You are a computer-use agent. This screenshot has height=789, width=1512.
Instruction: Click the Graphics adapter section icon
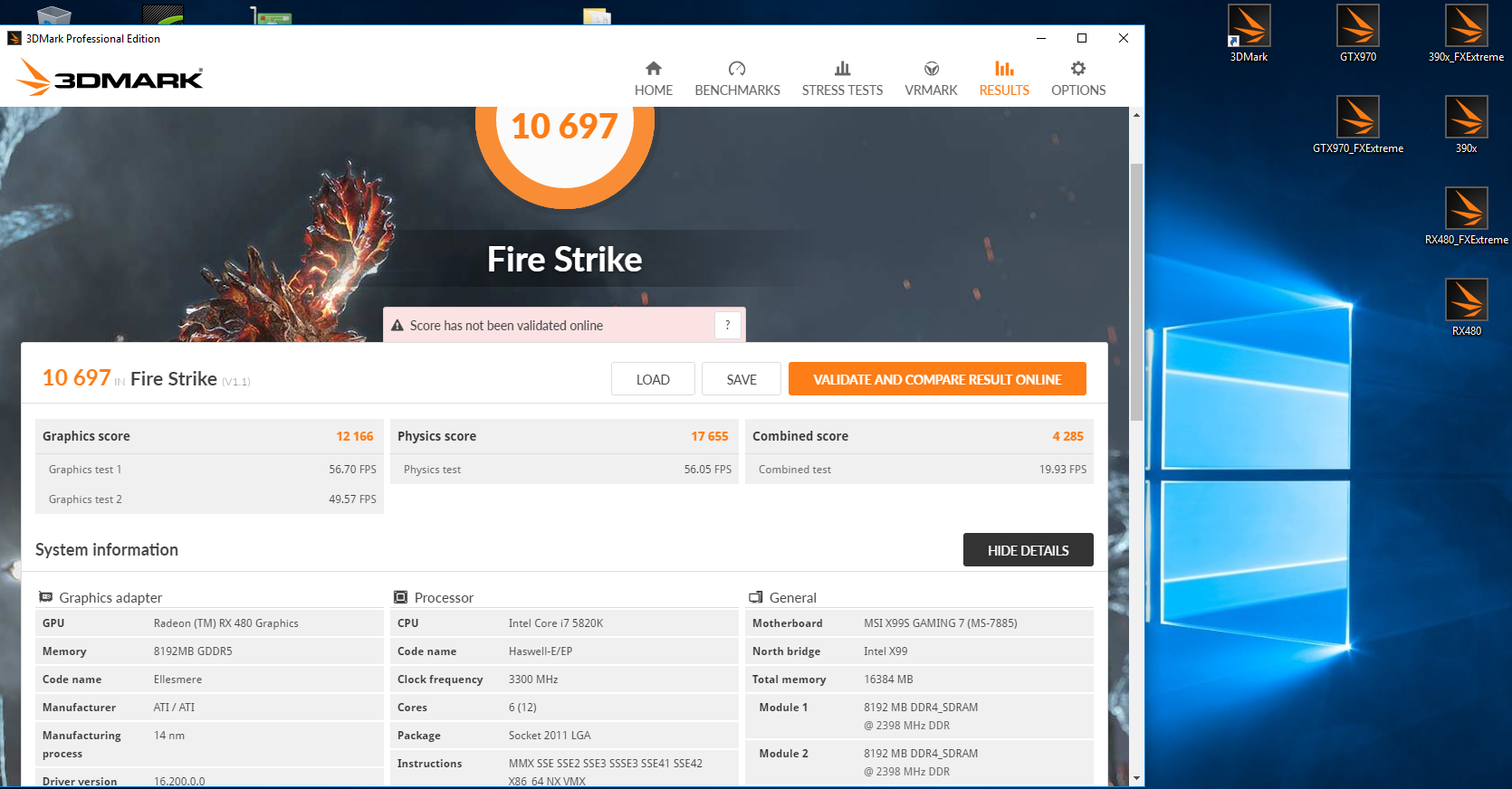click(x=45, y=597)
